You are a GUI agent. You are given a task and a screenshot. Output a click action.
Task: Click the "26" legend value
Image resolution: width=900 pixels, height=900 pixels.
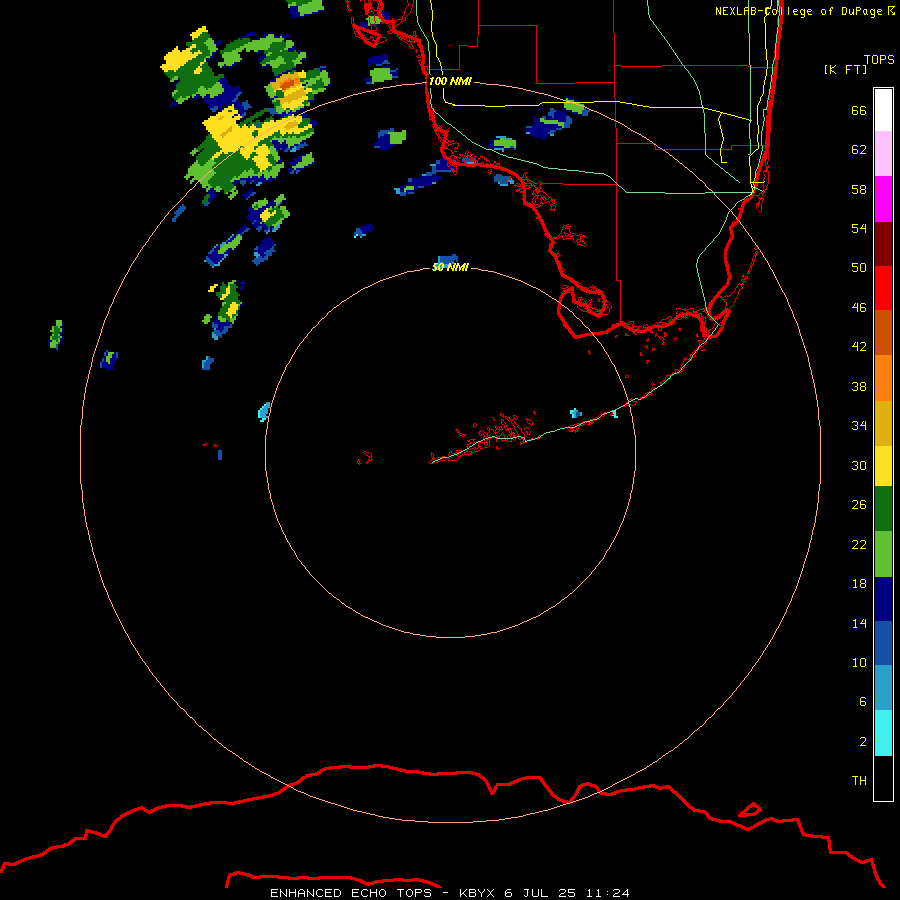pyautogui.click(x=859, y=505)
